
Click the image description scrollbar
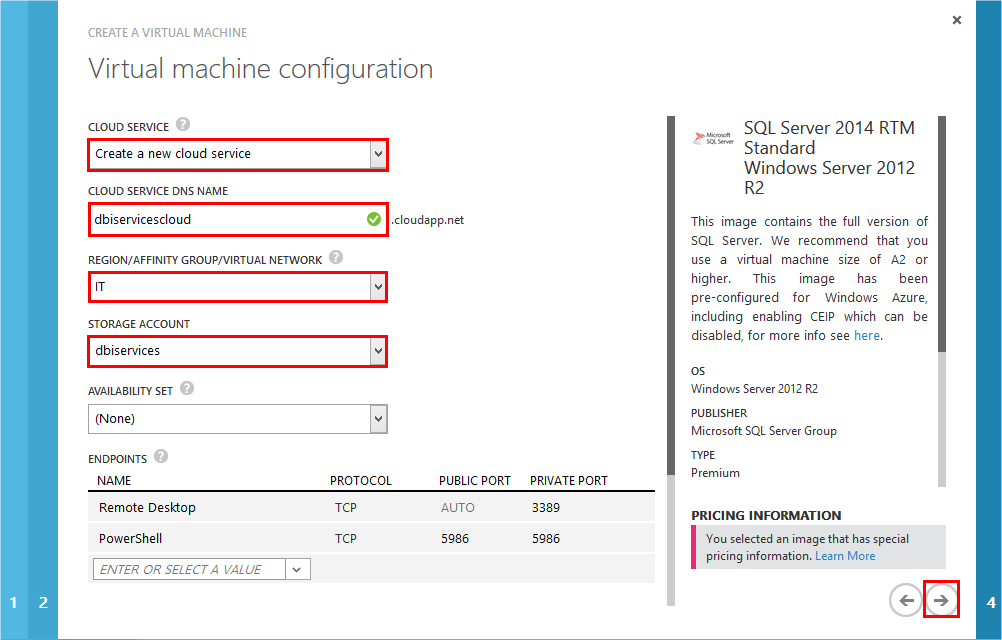coord(941,300)
